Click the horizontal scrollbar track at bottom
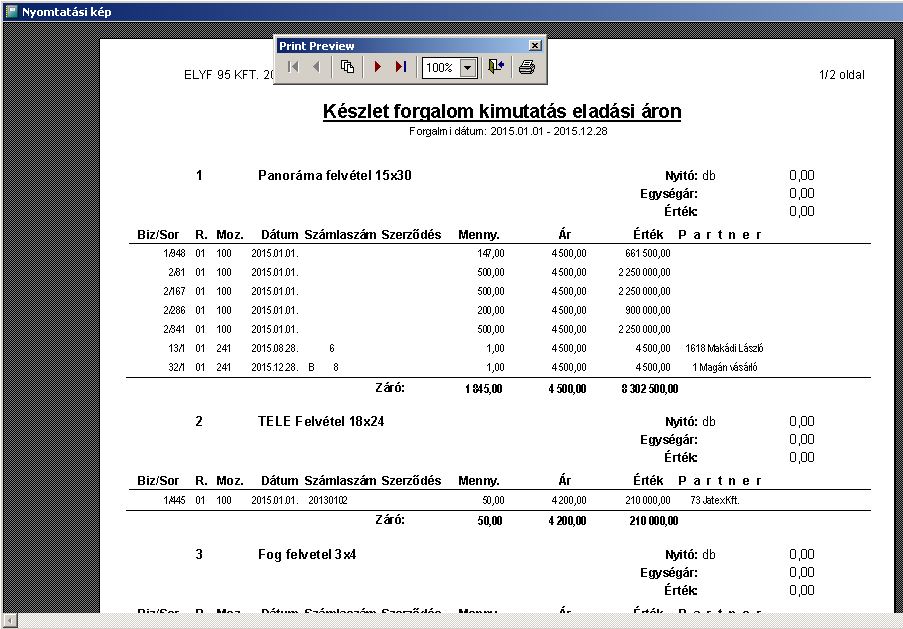 coord(450,621)
